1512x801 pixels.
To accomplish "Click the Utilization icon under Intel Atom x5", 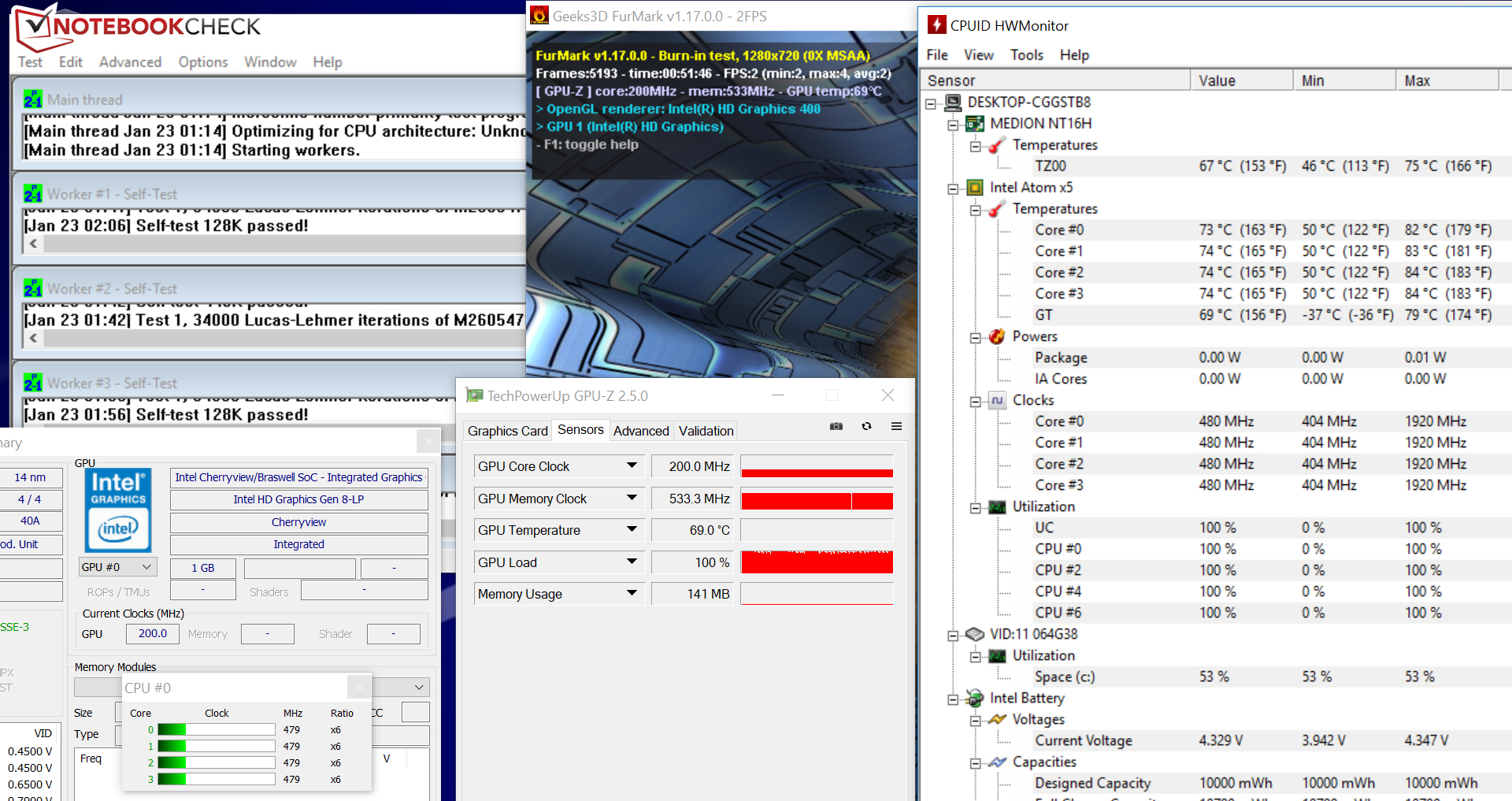I will [997, 506].
